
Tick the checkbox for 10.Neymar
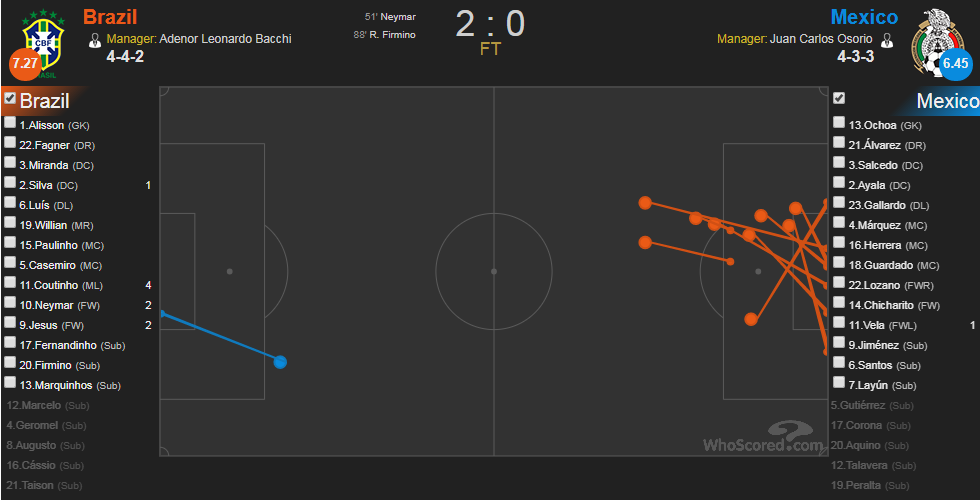click(10, 302)
